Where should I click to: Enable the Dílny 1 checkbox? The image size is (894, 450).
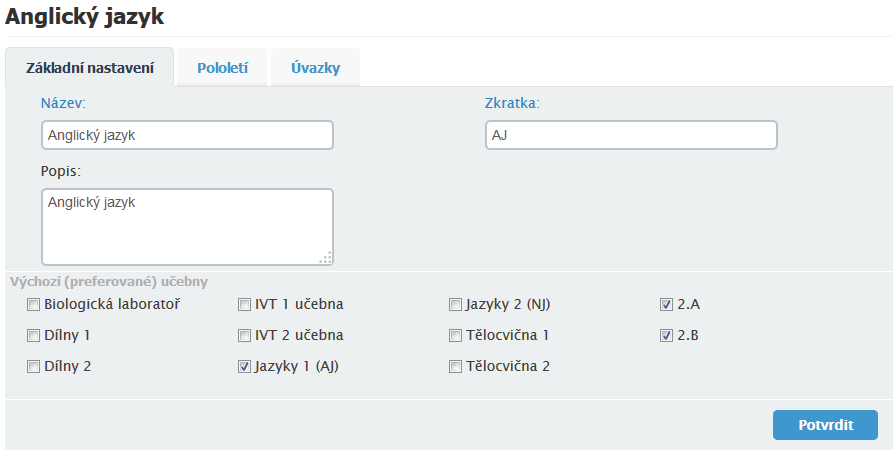[x=34, y=335]
